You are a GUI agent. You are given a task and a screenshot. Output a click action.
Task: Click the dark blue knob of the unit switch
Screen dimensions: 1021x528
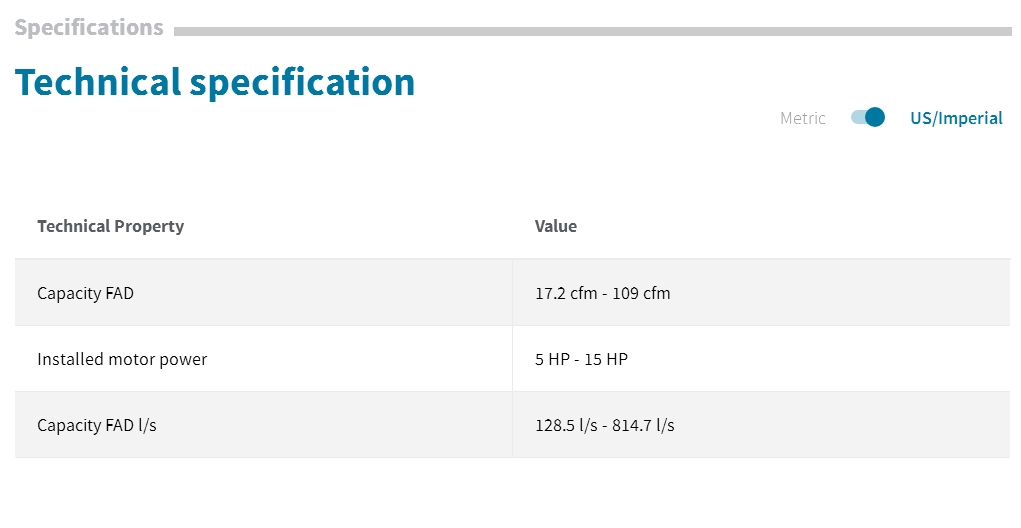click(x=875, y=117)
